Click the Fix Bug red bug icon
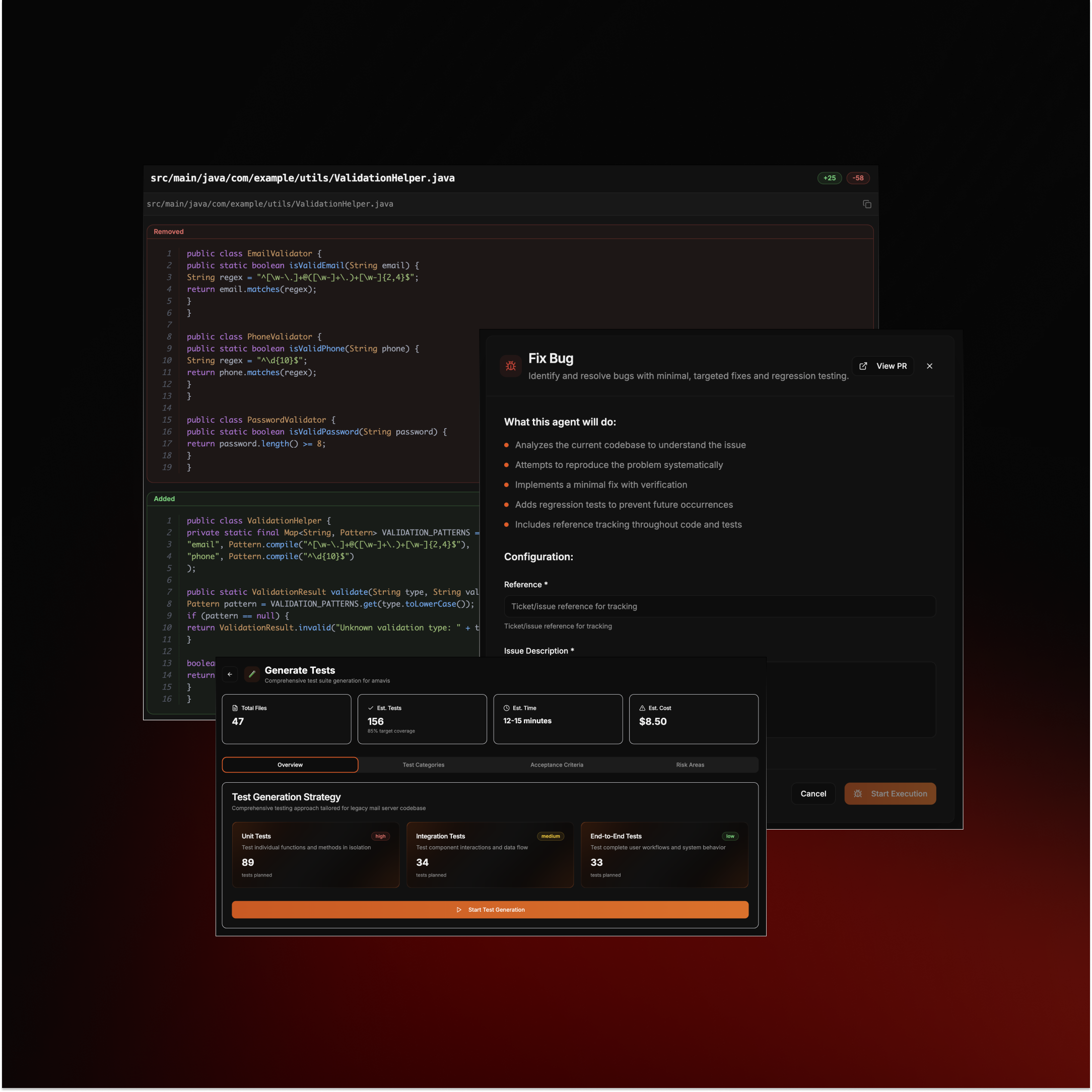 coord(510,366)
